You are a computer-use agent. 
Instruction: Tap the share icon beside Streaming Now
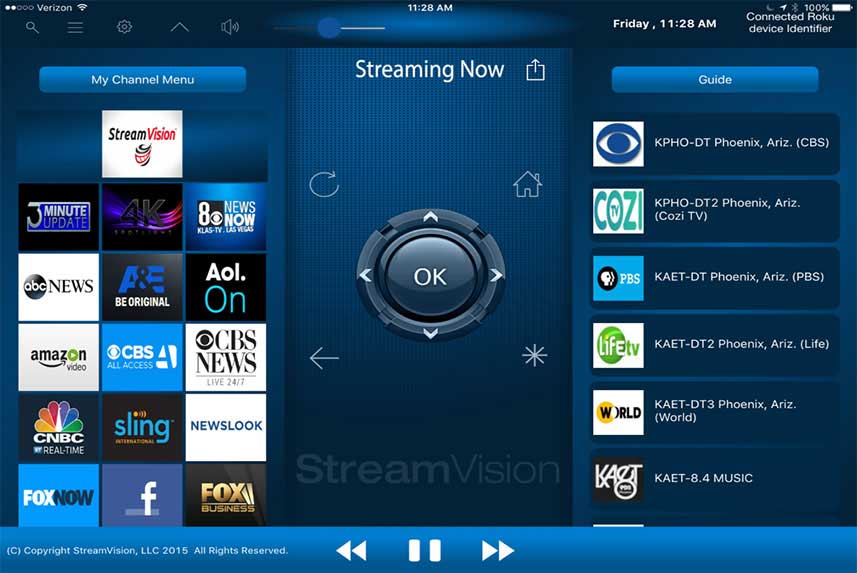point(535,70)
